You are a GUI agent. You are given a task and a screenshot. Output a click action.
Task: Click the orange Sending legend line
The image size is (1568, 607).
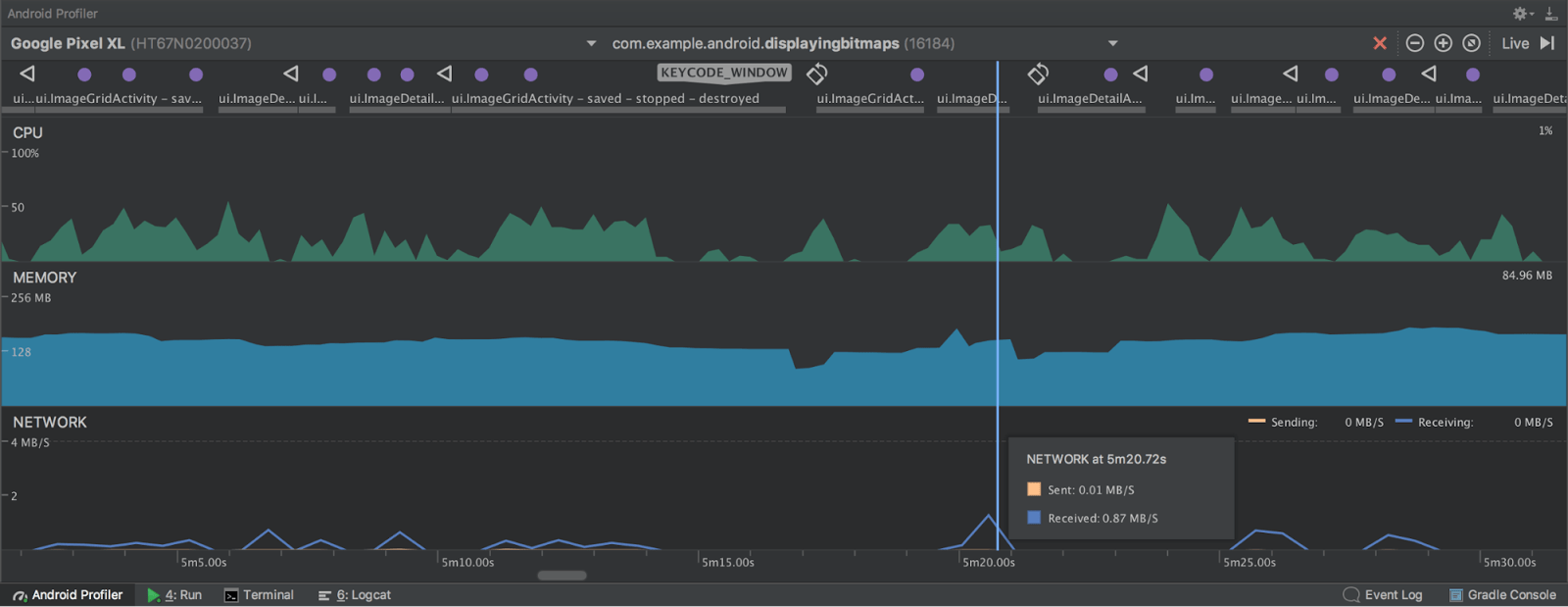(1256, 422)
